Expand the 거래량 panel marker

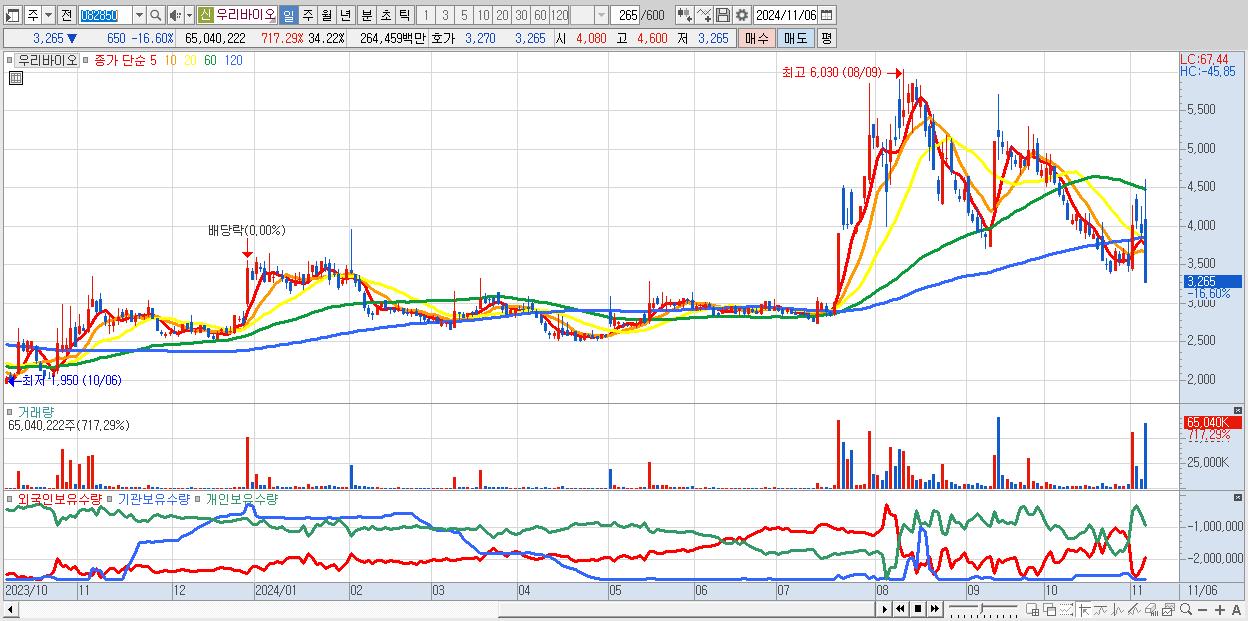point(12,412)
